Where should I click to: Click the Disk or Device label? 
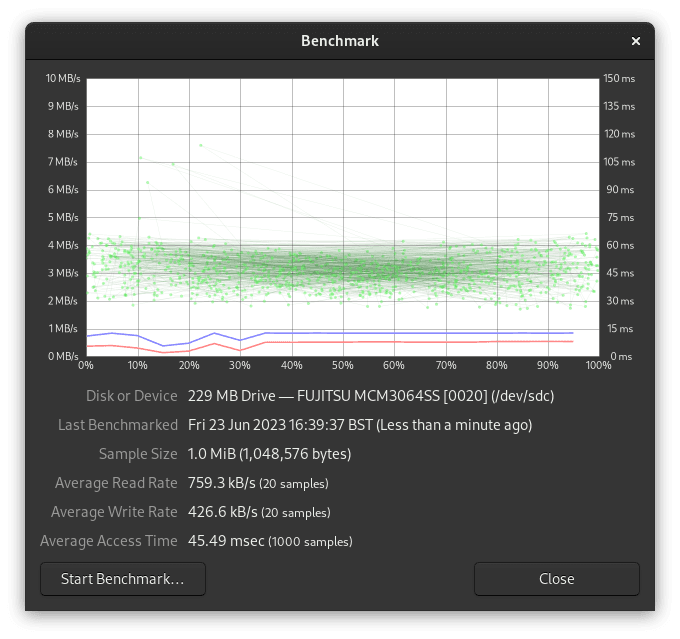(x=131, y=396)
